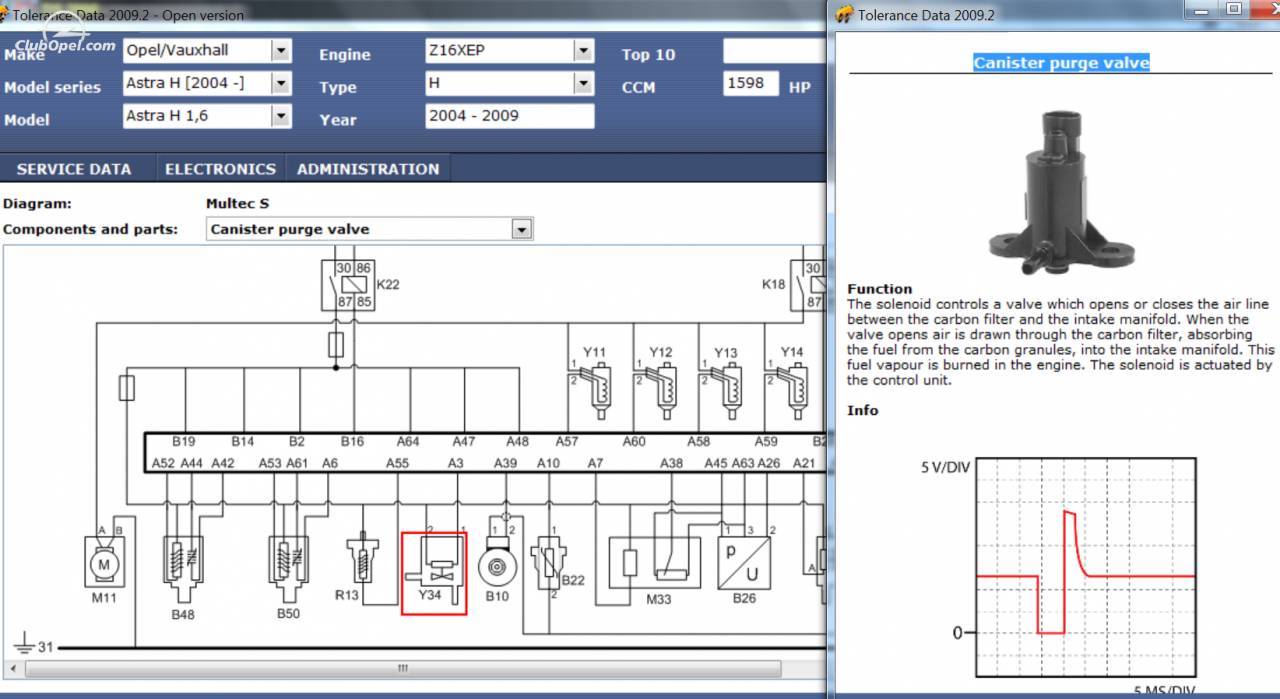Click terminal label A3 on the control unit
1280x699 pixels.
pos(456,463)
